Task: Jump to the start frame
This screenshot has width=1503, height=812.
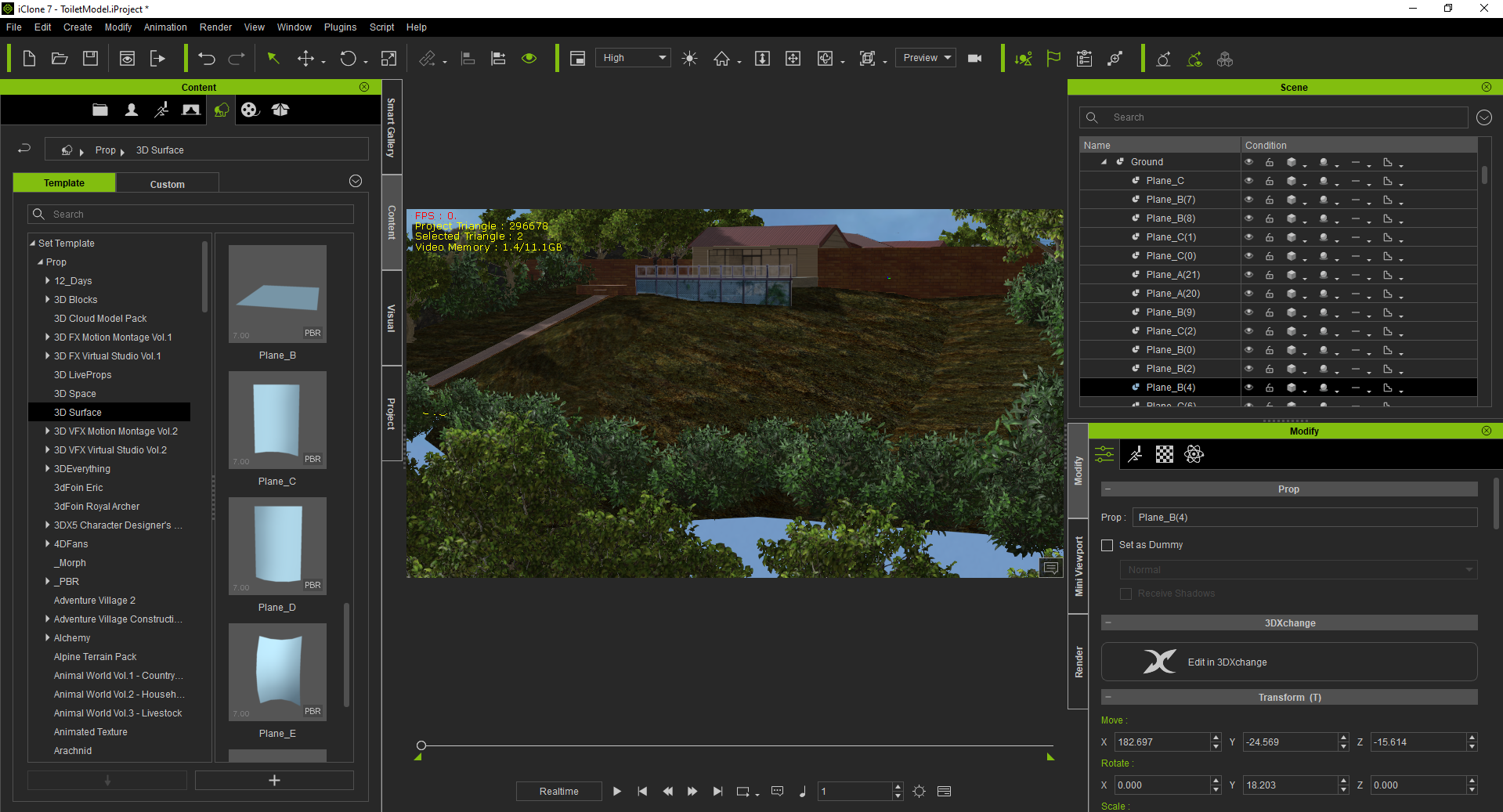Action: pyautogui.click(x=642, y=792)
